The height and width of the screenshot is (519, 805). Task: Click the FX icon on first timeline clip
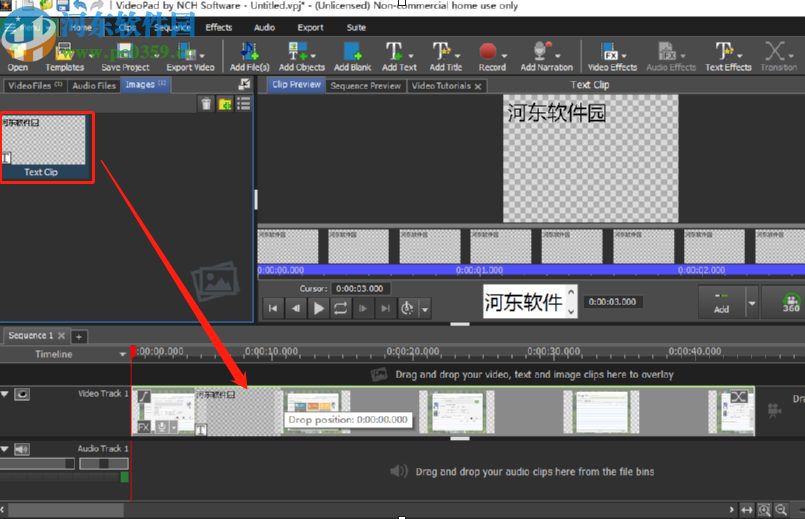[x=144, y=427]
